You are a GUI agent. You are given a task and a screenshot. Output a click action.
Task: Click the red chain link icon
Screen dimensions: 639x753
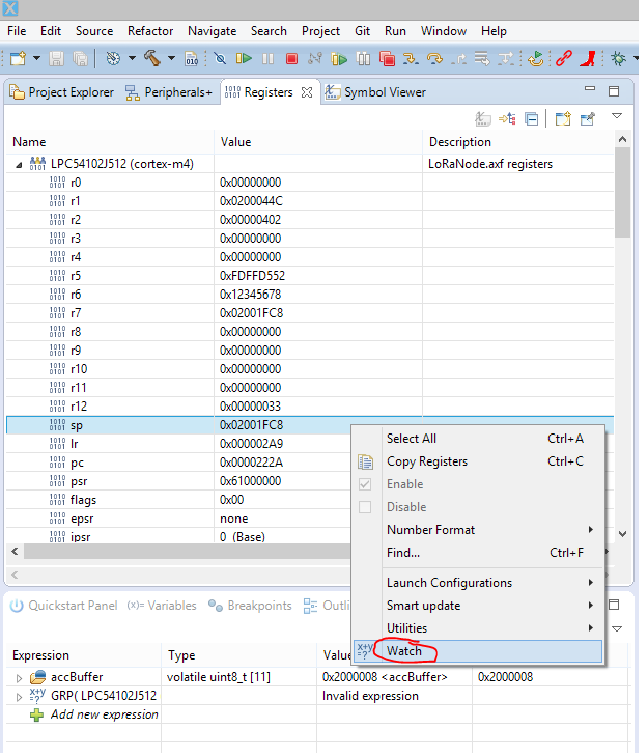(x=564, y=59)
